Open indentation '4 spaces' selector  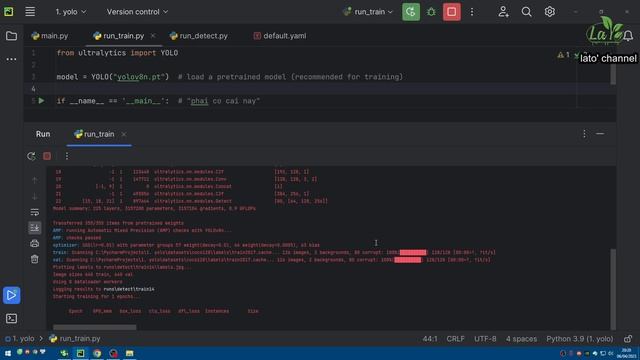click(521, 339)
